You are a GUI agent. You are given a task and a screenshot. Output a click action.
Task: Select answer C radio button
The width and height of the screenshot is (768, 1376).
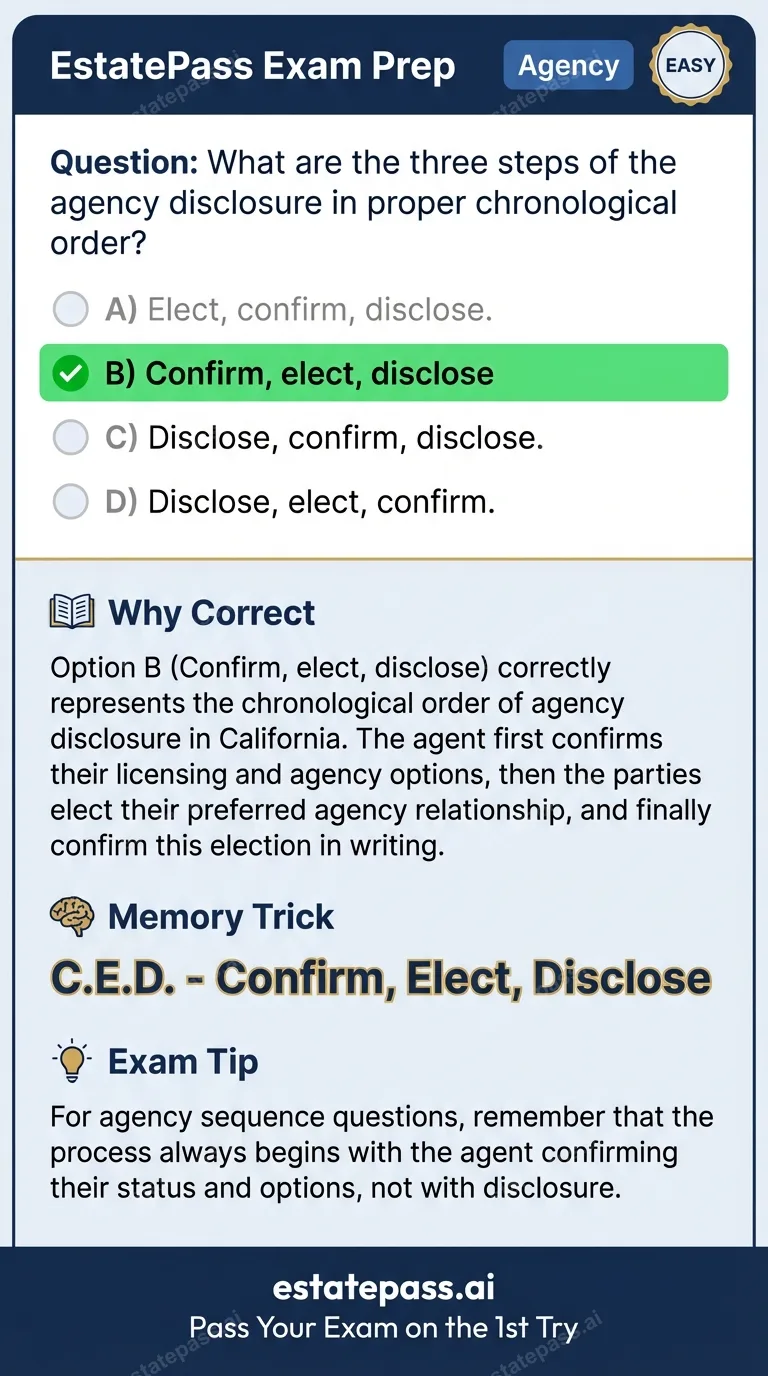point(71,437)
